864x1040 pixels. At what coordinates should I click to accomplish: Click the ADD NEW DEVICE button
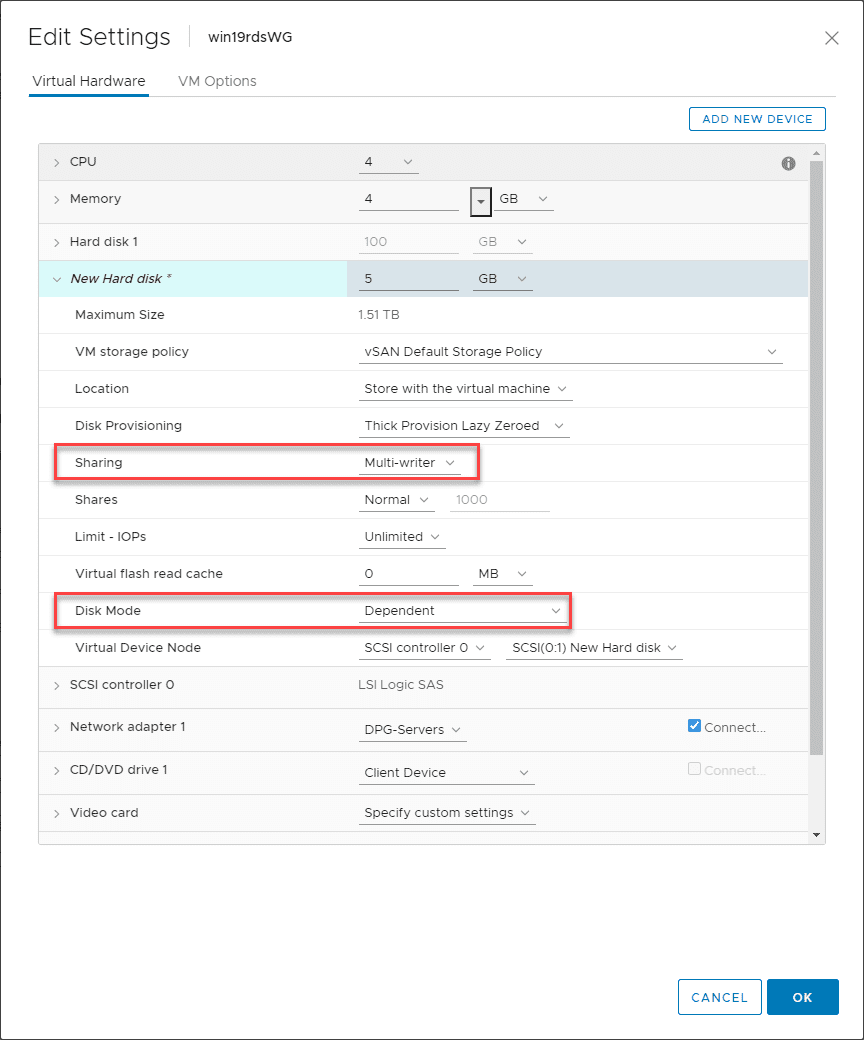pos(757,119)
